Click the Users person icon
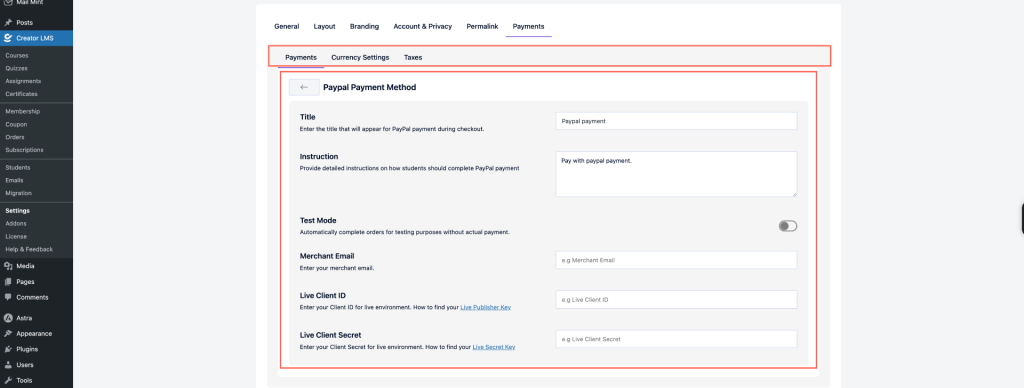1024x388 pixels. pyautogui.click(x=8, y=365)
